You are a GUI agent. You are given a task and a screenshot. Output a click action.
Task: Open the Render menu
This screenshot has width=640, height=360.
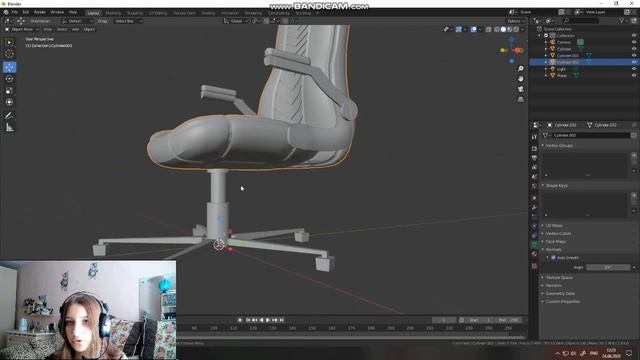pos(40,12)
